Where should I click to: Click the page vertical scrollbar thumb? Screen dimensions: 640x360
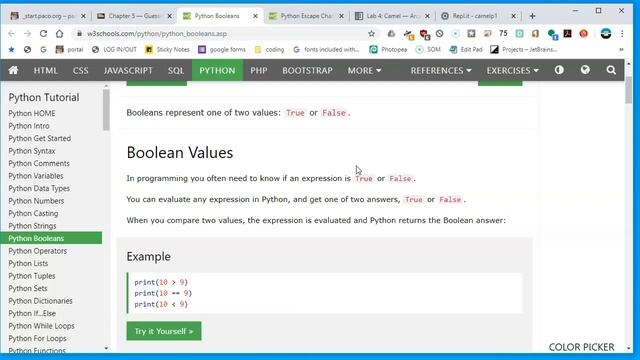629,90
